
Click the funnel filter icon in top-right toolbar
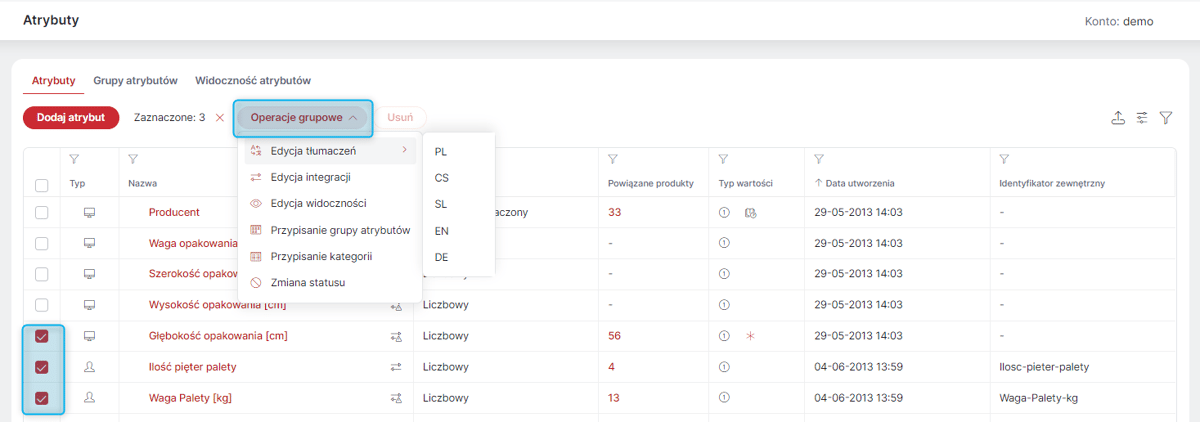[x=1166, y=118]
